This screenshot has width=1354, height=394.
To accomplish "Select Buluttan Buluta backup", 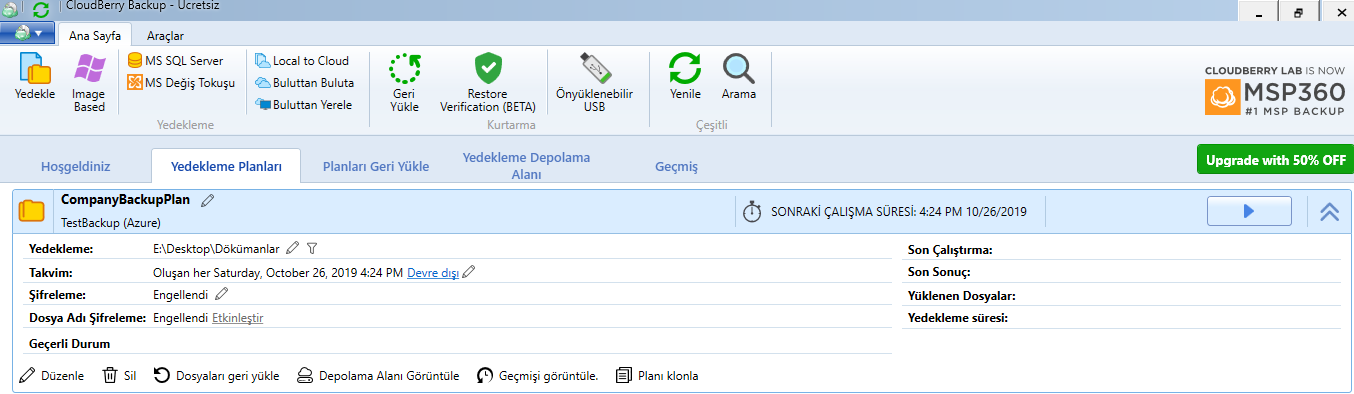I will pos(304,83).
